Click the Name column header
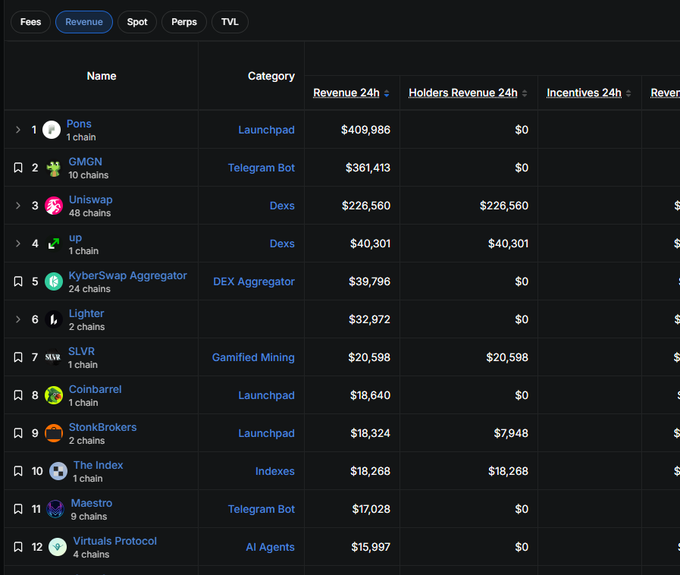Viewport: 680px width, 575px height. pyautogui.click(x=101, y=76)
